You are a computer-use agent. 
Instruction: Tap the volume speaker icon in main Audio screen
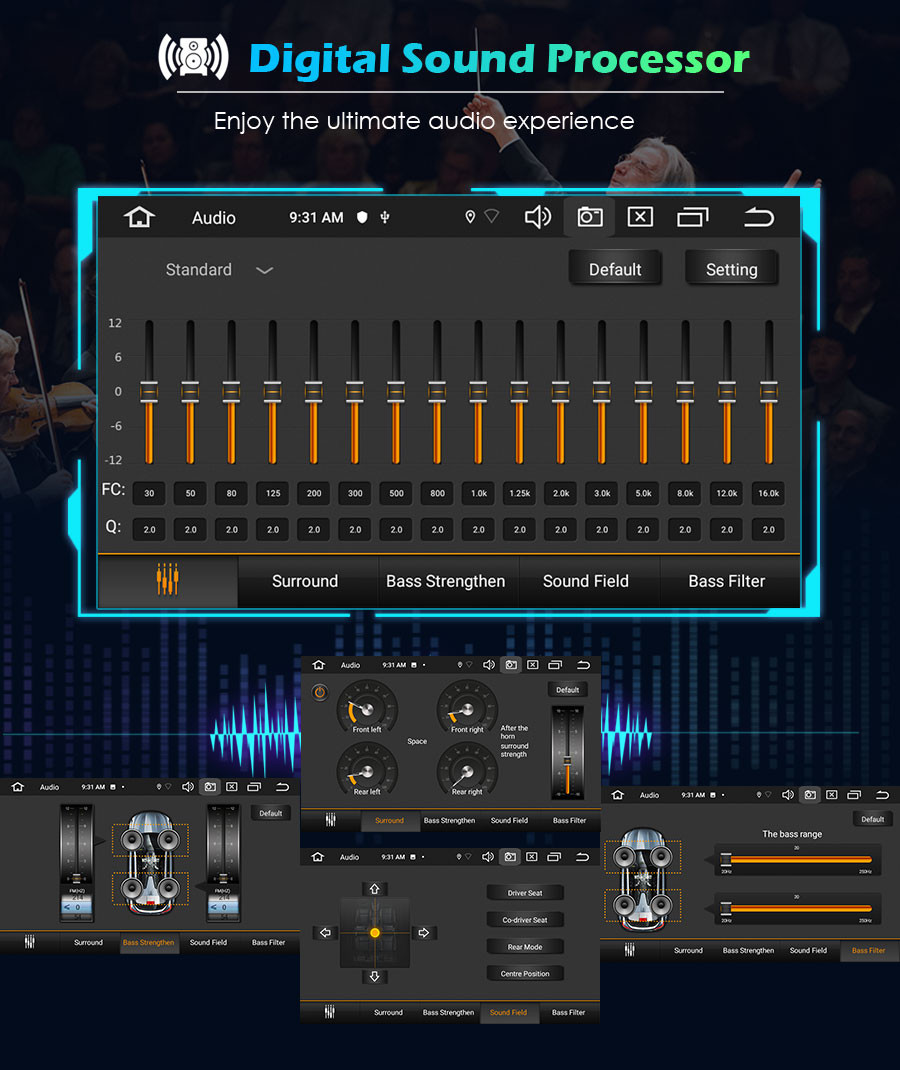click(x=538, y=217)
